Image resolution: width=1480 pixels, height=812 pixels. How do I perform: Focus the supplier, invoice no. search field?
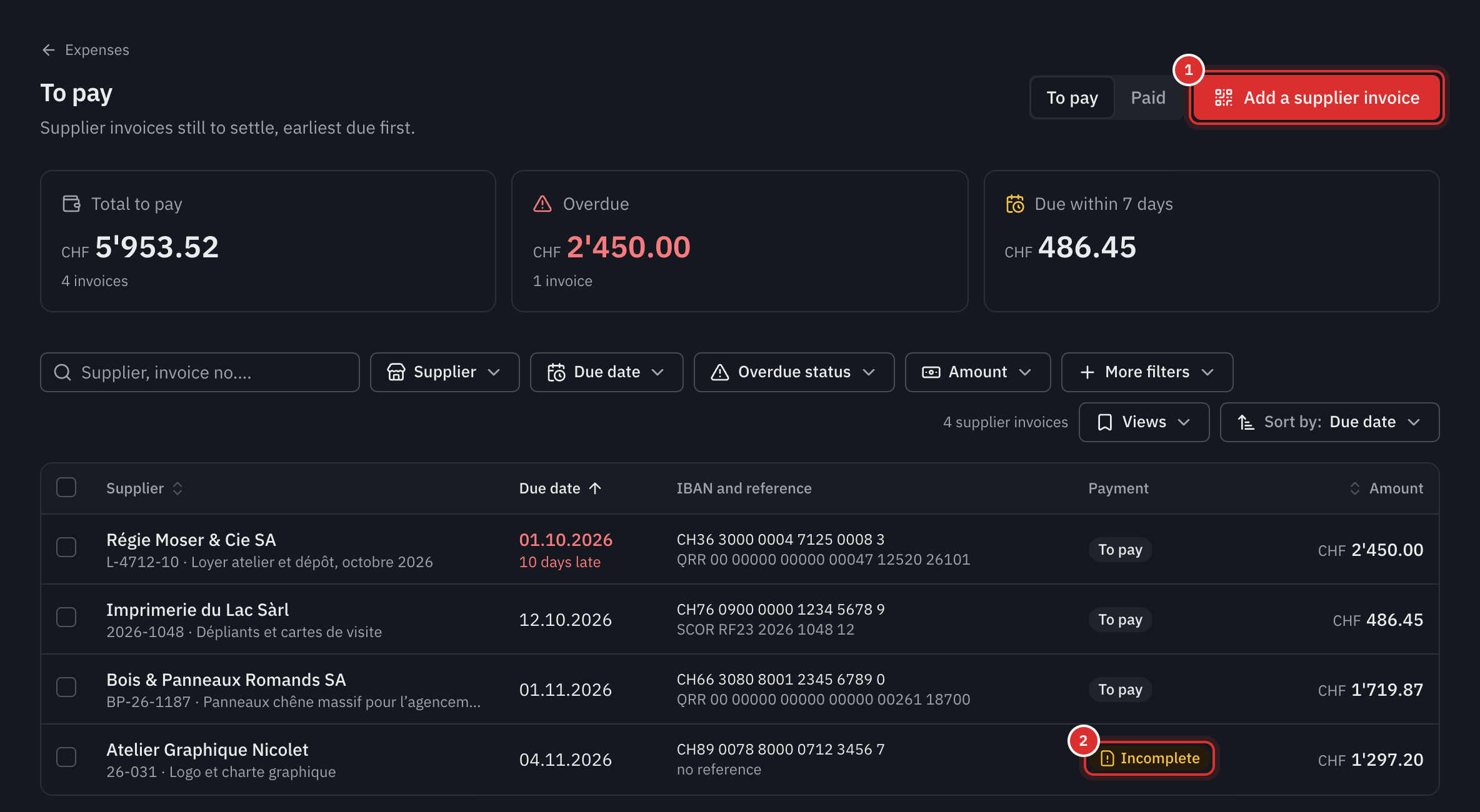click(x=200, y=372)
